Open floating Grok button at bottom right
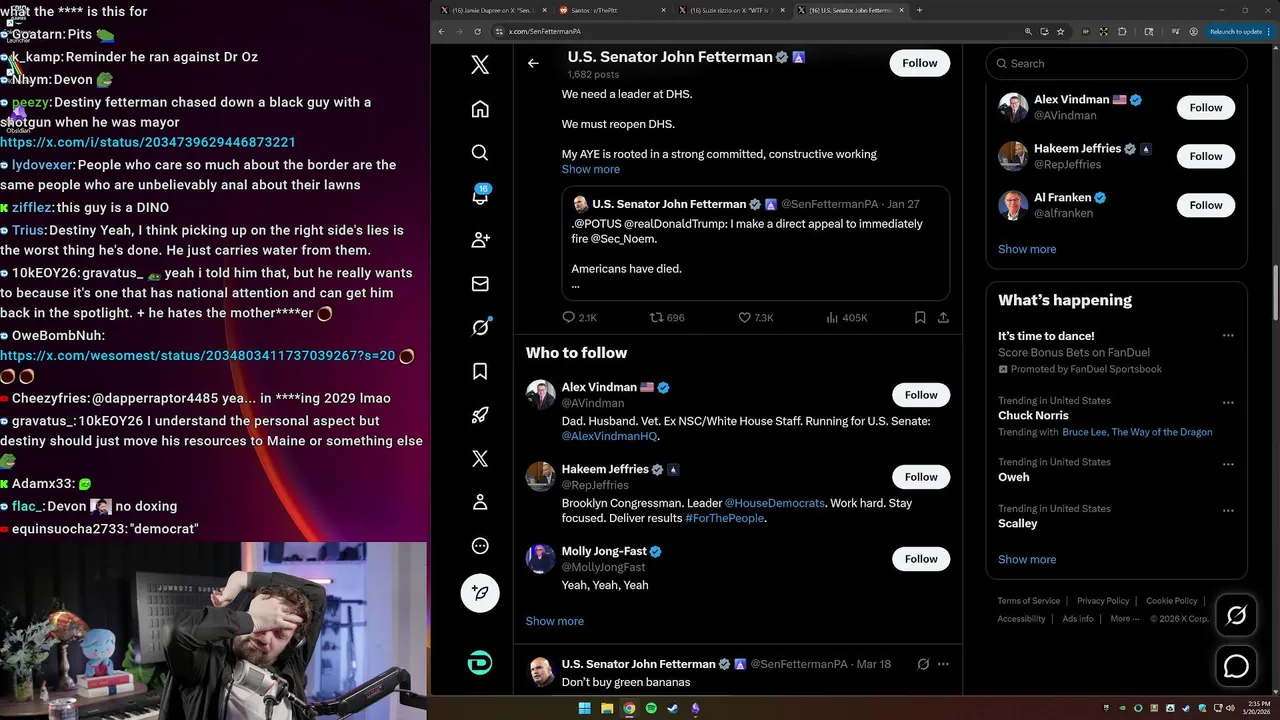This screenshot has width=1280, height=720. coord(1236,615)
